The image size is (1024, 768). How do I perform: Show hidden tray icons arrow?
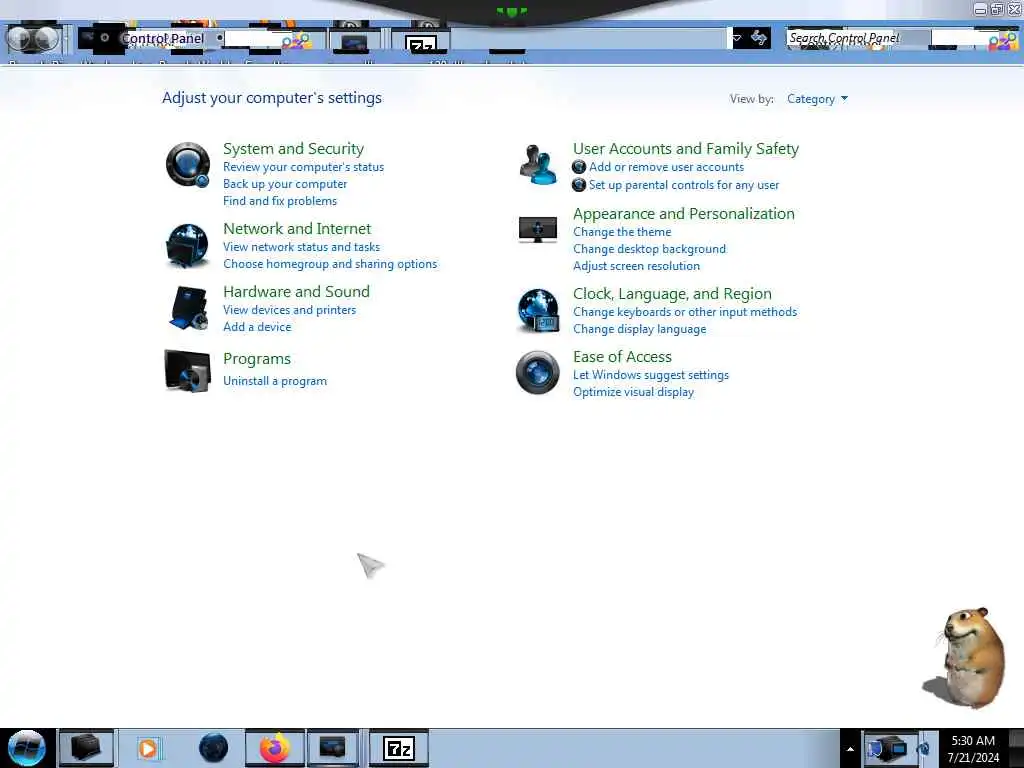(x=850, y=749)
